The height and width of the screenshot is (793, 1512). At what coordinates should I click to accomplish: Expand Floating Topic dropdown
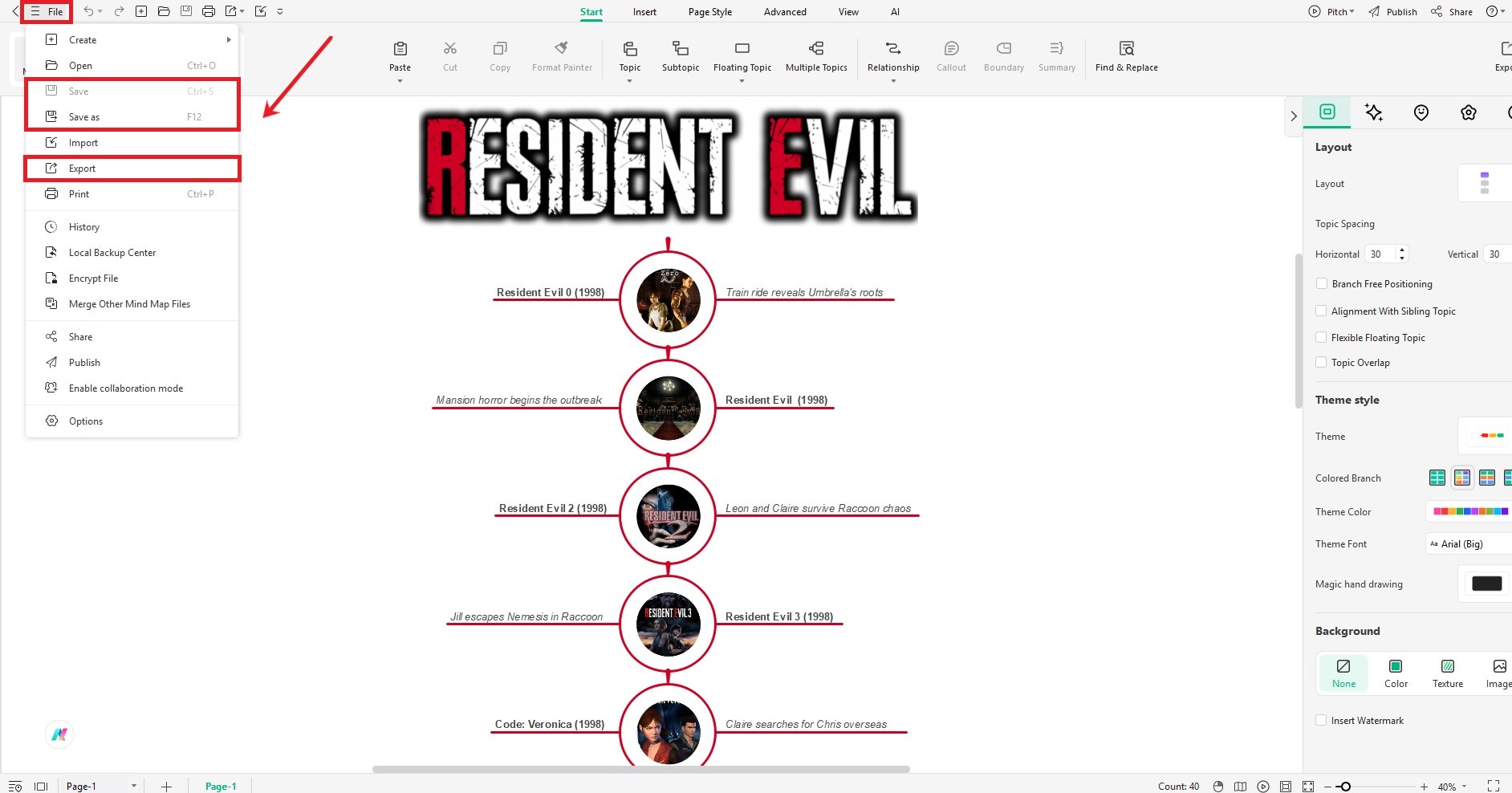(x=742, y=81)
